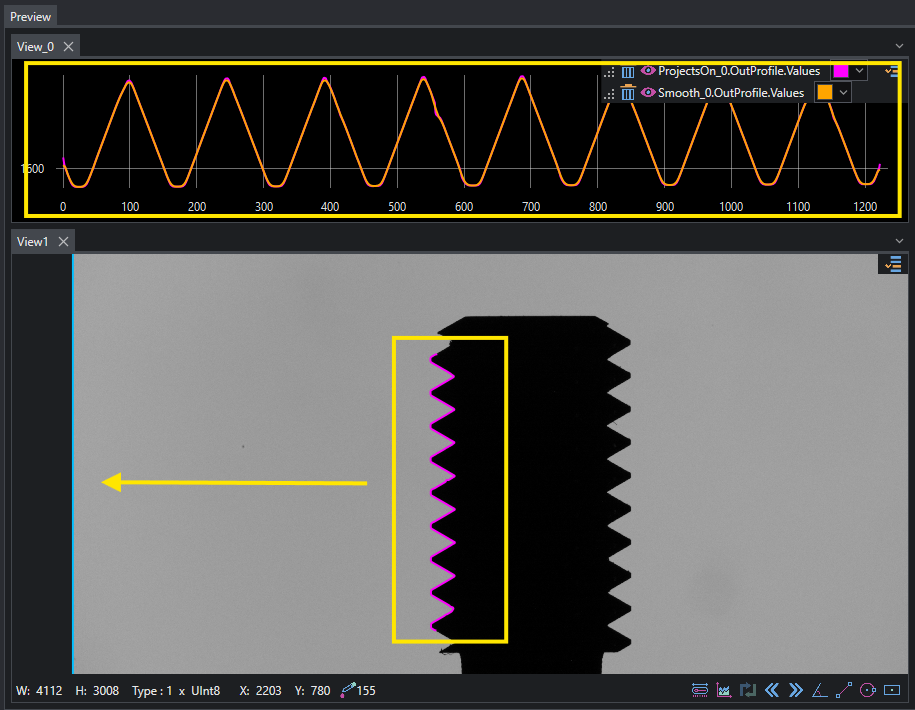Choose the rectangle region tool icon
915x710 pixels.
pyautogui.click(x=892, y=691)
